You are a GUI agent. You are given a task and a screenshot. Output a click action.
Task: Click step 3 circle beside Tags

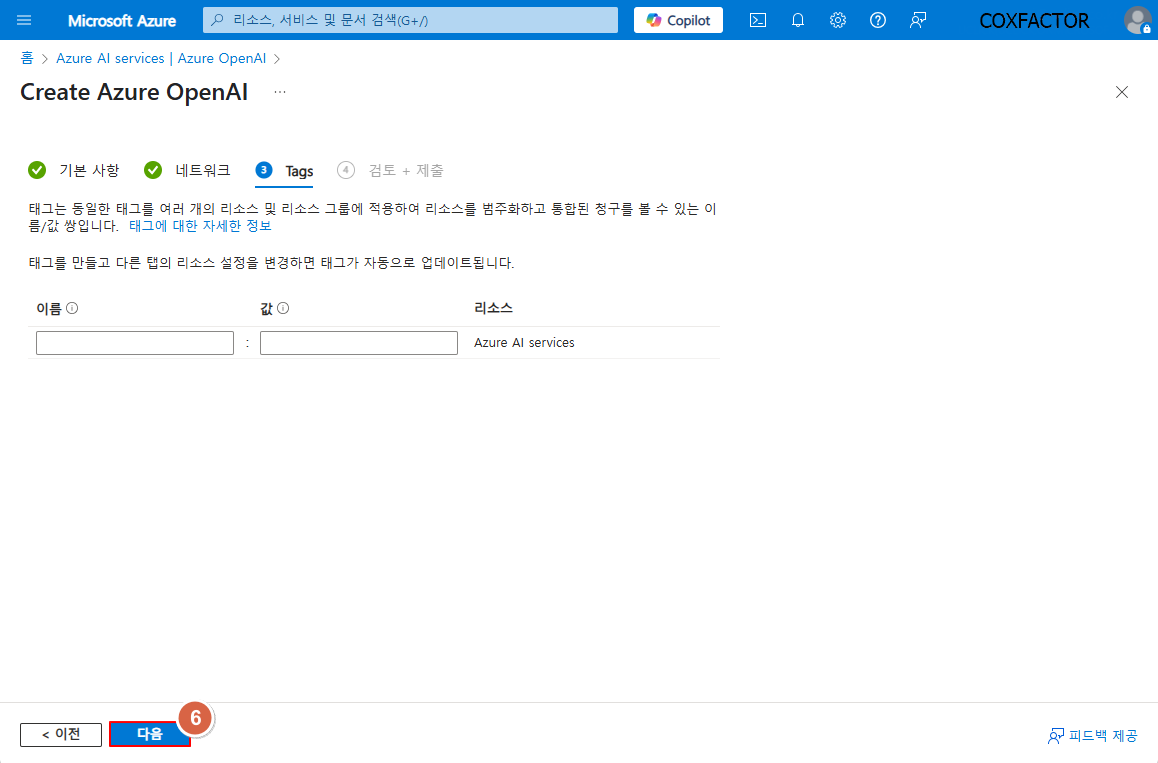(x=264, y=170)
